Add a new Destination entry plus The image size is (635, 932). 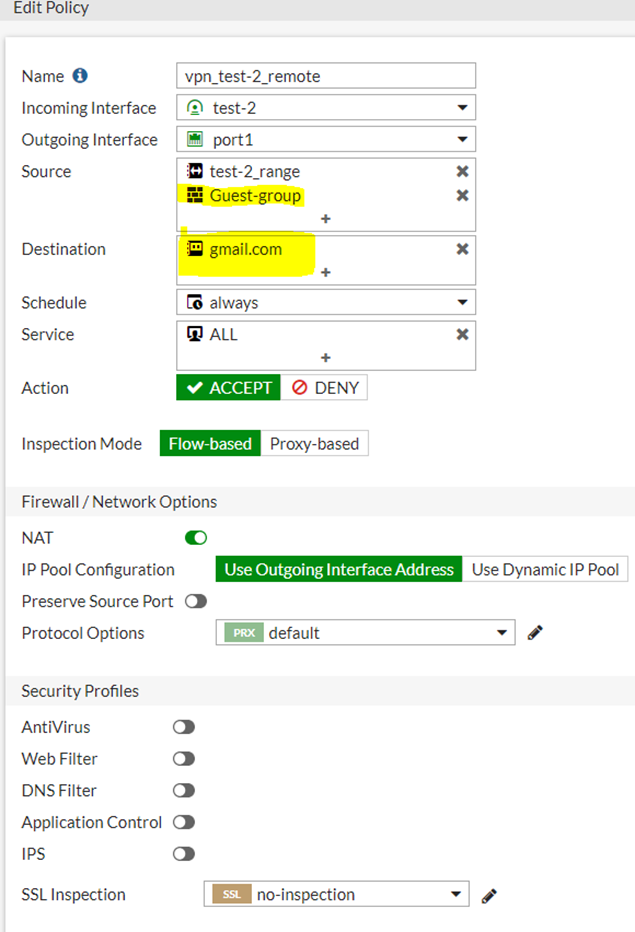[326, 272]
